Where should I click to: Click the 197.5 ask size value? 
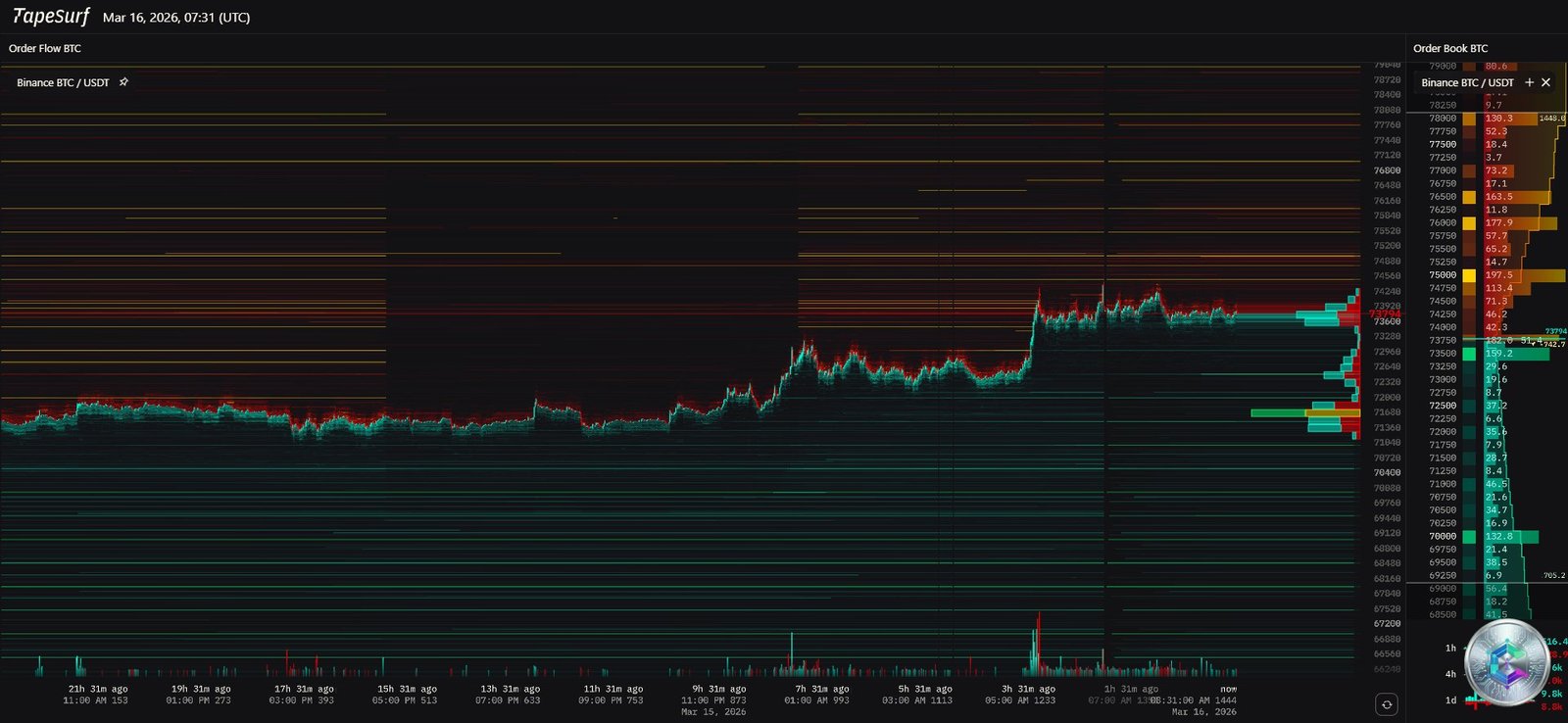[x=1498, y=275]
